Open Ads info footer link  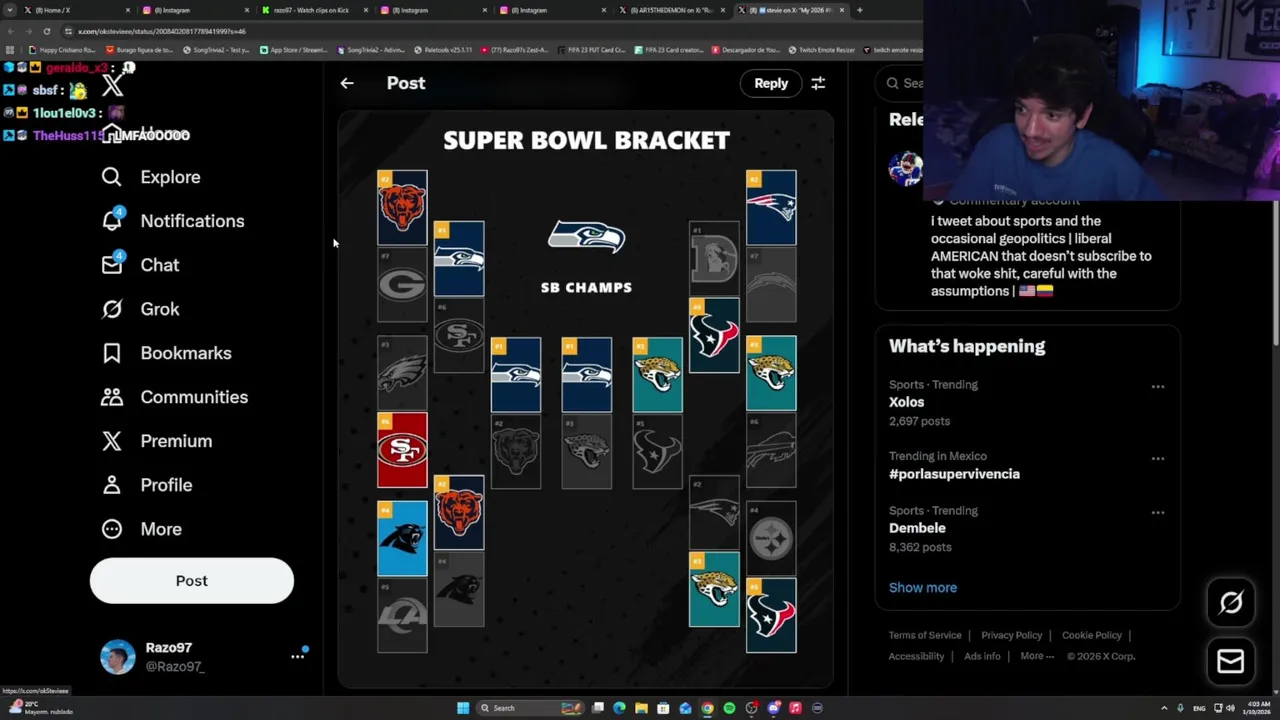982,656
